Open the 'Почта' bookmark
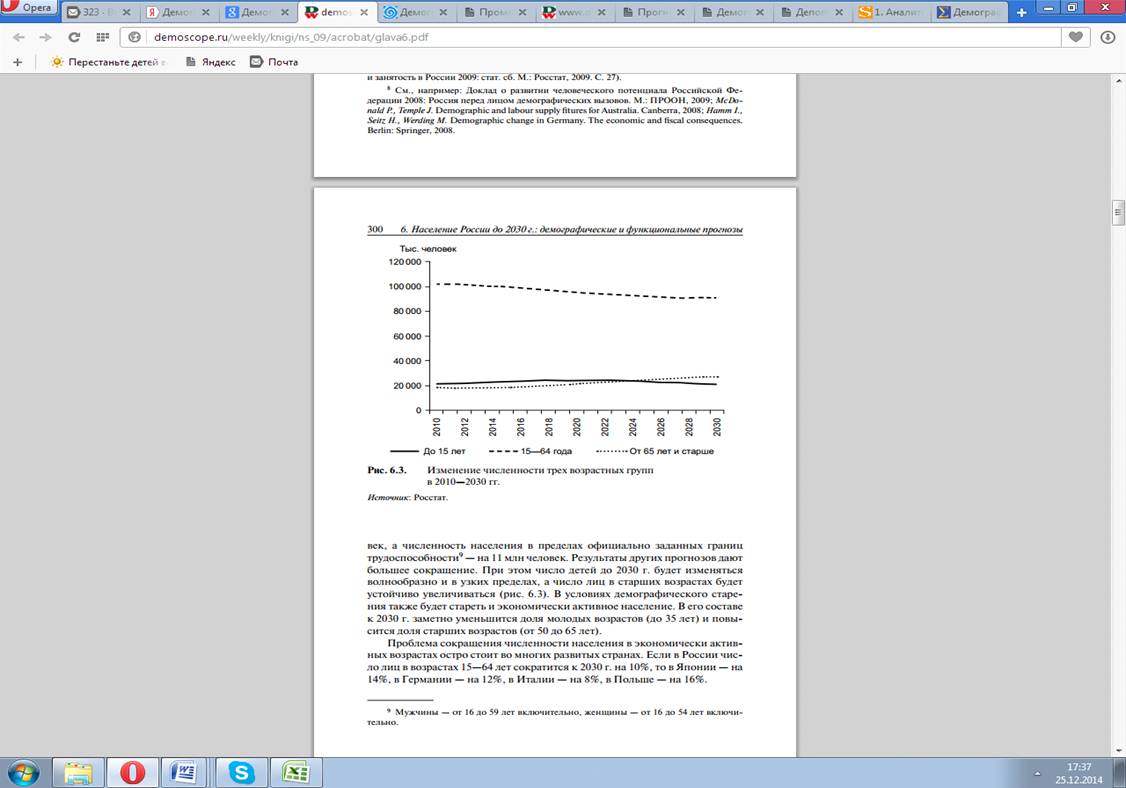1126x788 pixels. point(275,62)
